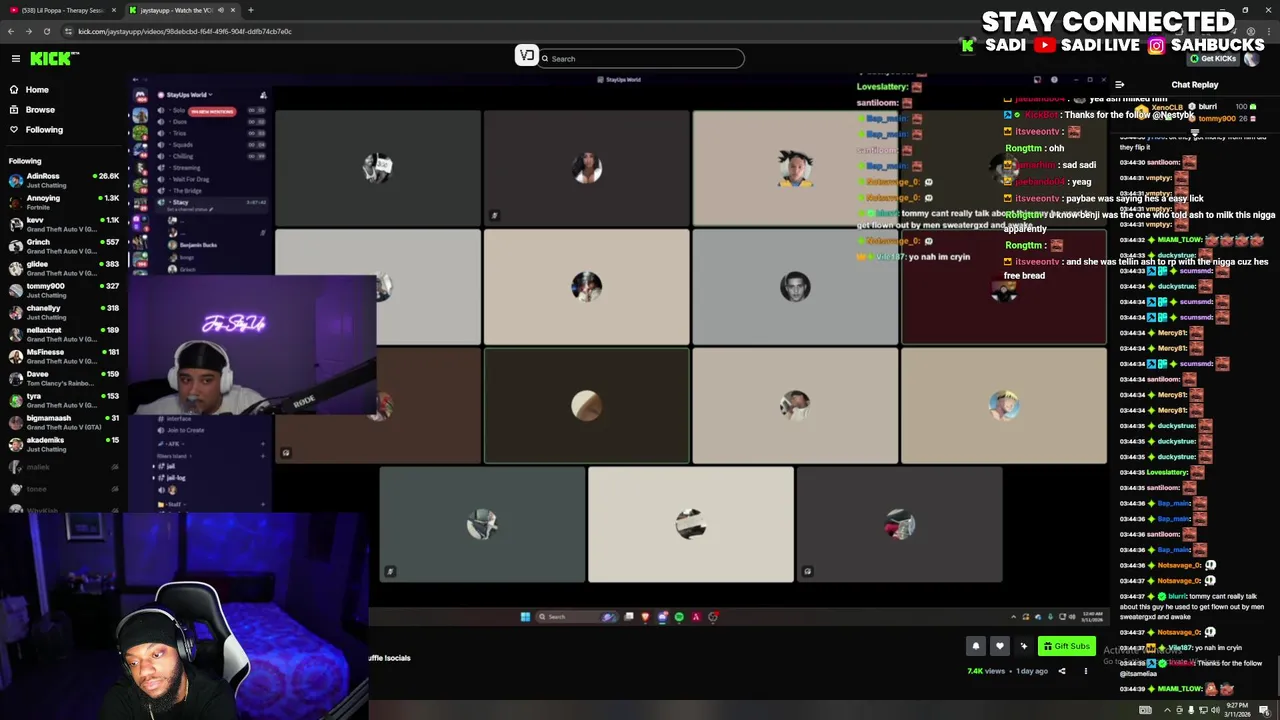
Task: Join the Trios voice channel
Action: tap(180, 133)
